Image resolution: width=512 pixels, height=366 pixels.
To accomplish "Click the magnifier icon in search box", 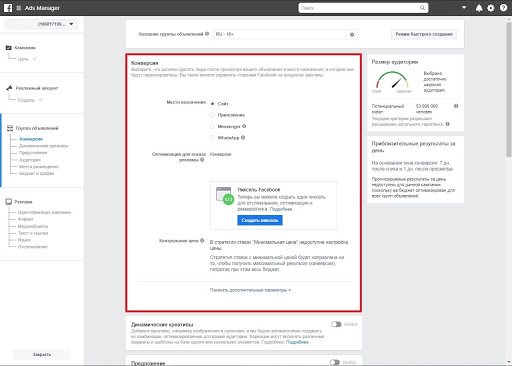I will (x=422, y=8).
